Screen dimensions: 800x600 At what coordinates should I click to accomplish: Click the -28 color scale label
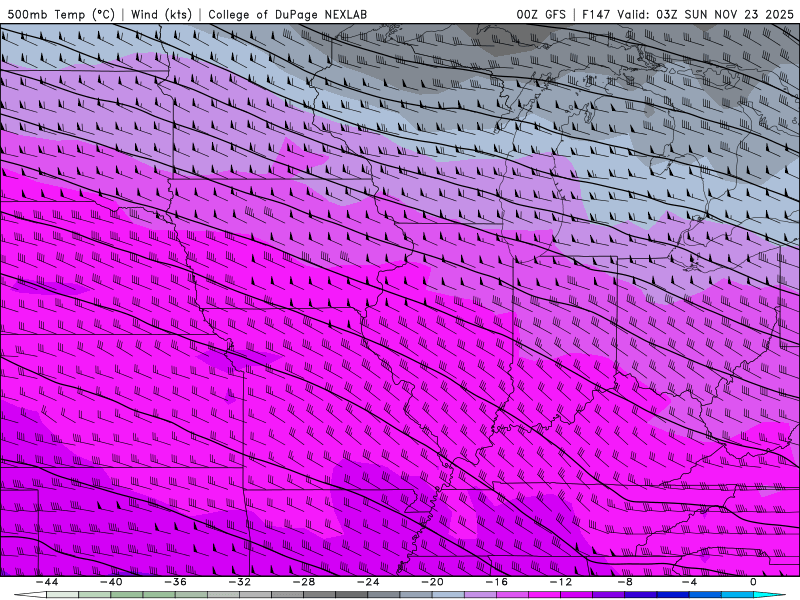pyautogui.click(x=304, y=582)
